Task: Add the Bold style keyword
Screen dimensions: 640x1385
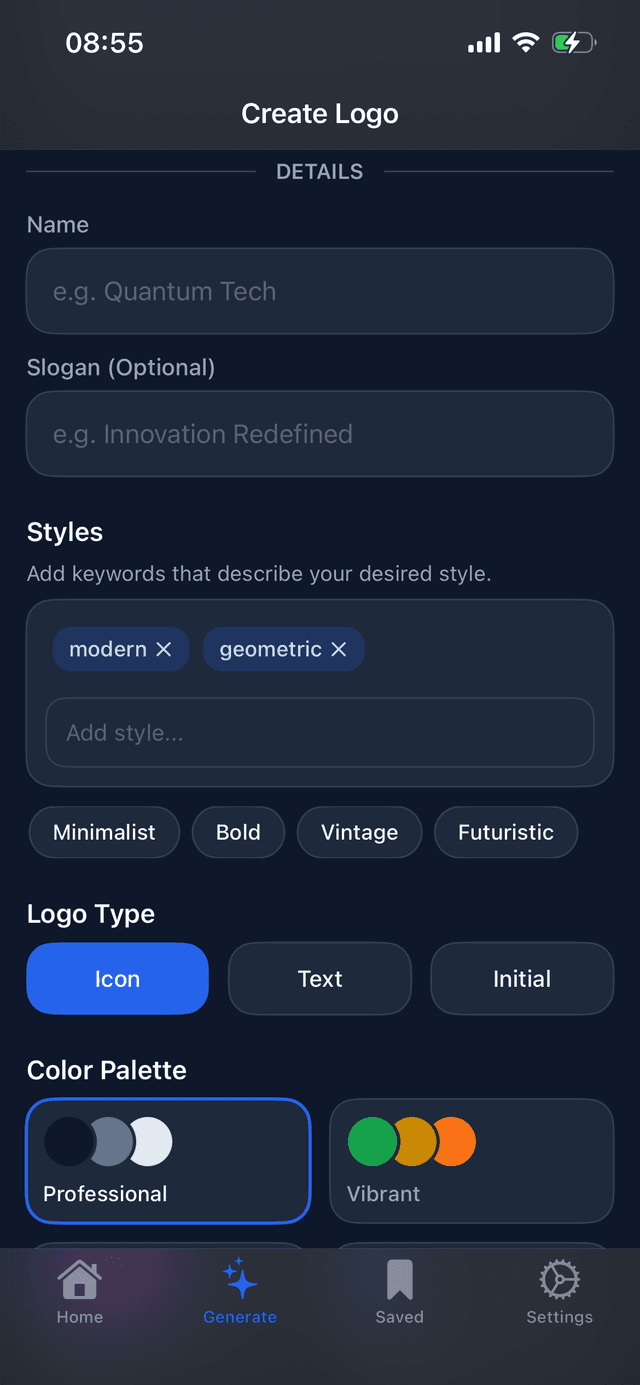Action: click(x=238, y=832)
